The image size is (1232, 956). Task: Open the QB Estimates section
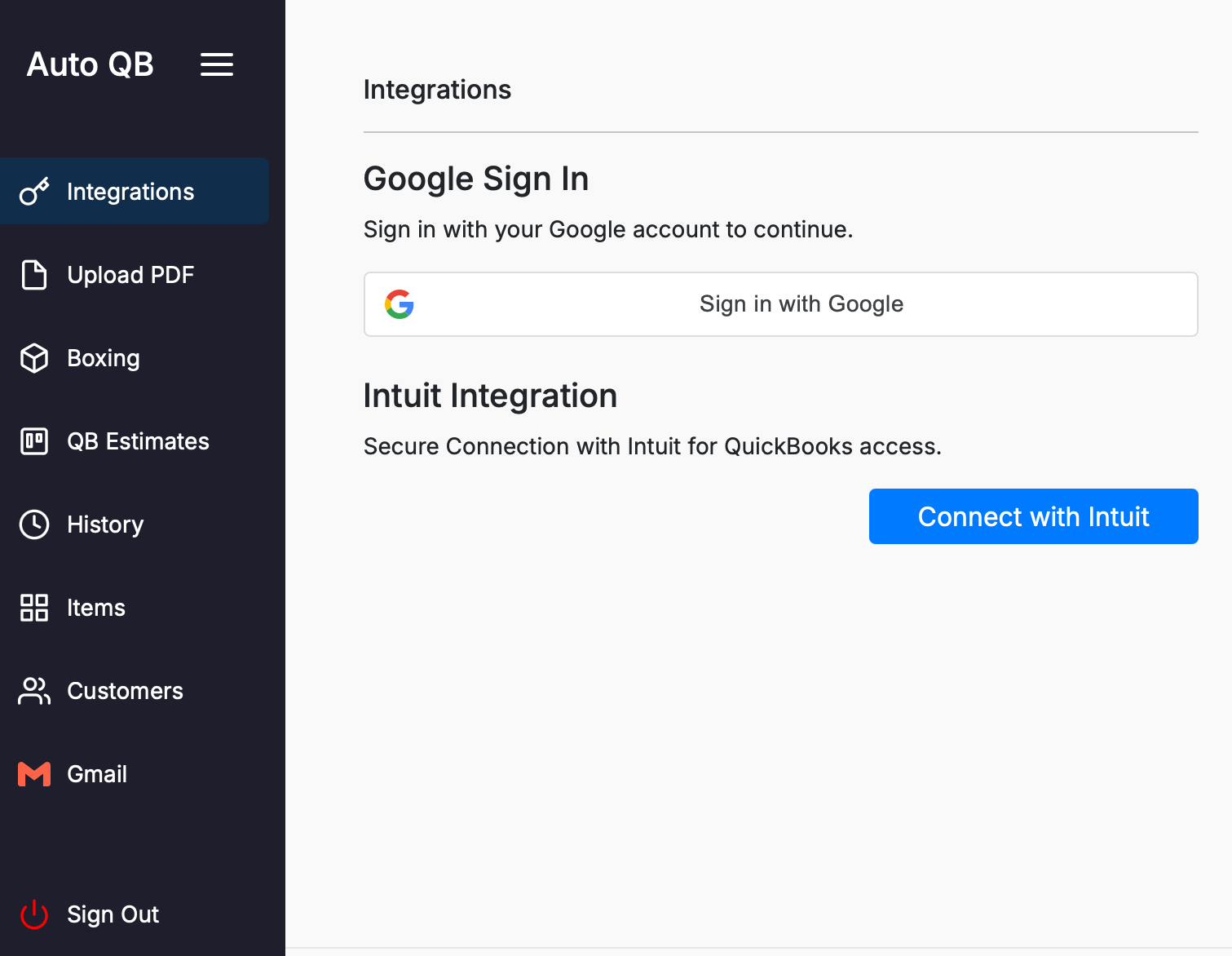[138, 441]
